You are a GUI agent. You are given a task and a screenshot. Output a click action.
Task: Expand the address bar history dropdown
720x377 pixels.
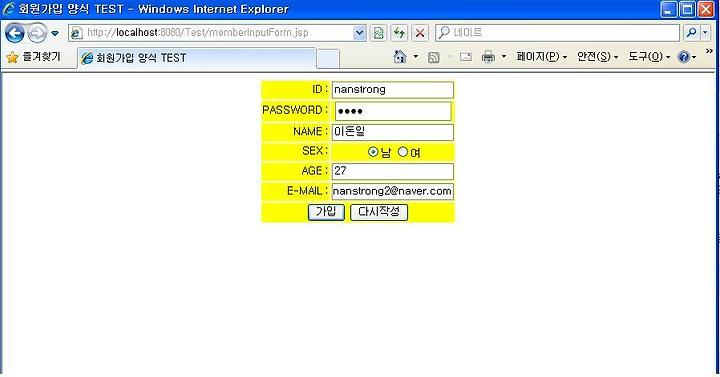coord(360,33)
